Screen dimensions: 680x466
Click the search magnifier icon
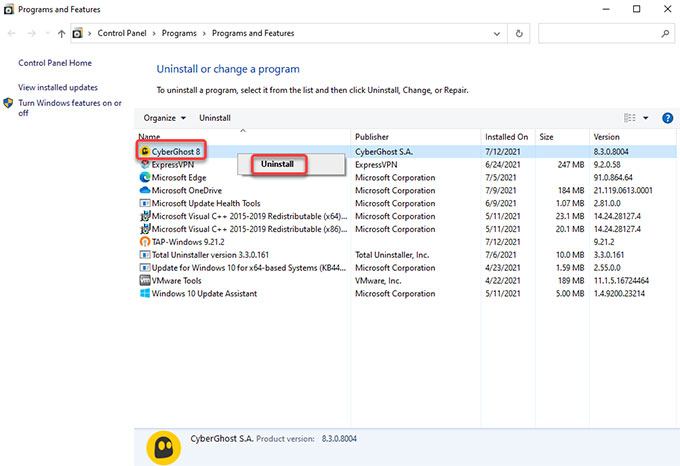point(665,33)
